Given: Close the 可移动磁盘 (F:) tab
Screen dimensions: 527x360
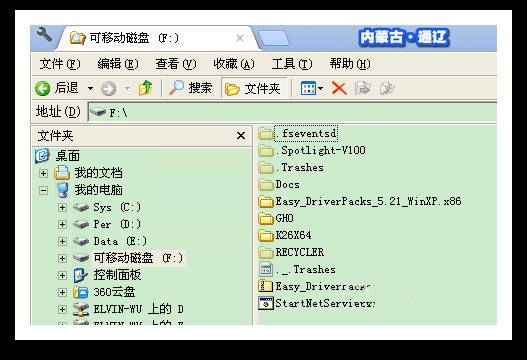Looking at the screenshot, I should [240, 38].
